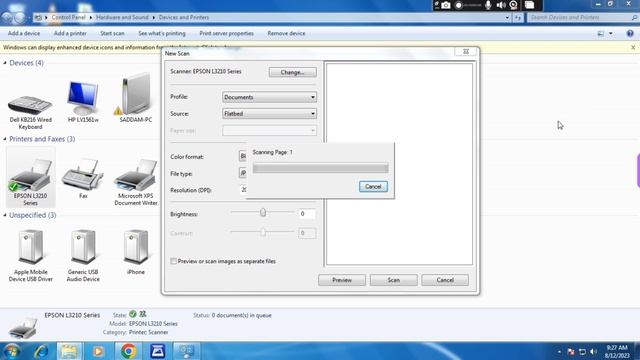Select the Microsoft XPS Document Writer icon
Viewport: 640px width, 360px height.
click(136, 175)
